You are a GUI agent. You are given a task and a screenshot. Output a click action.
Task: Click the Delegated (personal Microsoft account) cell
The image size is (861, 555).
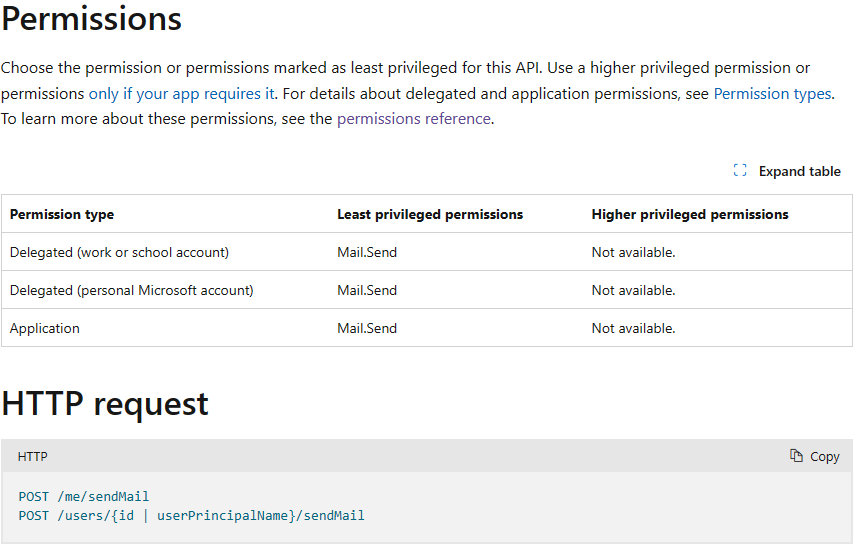(132, 291)
